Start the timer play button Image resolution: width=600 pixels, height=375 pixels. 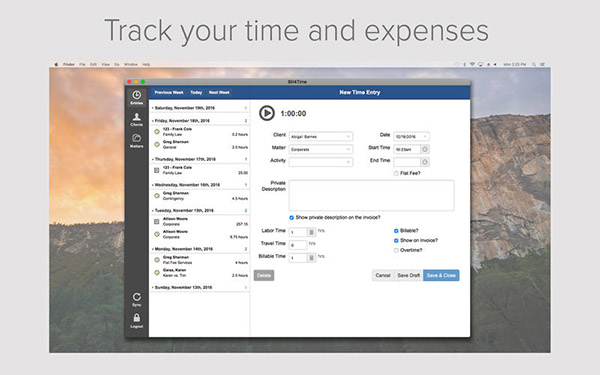pos(267,113)
